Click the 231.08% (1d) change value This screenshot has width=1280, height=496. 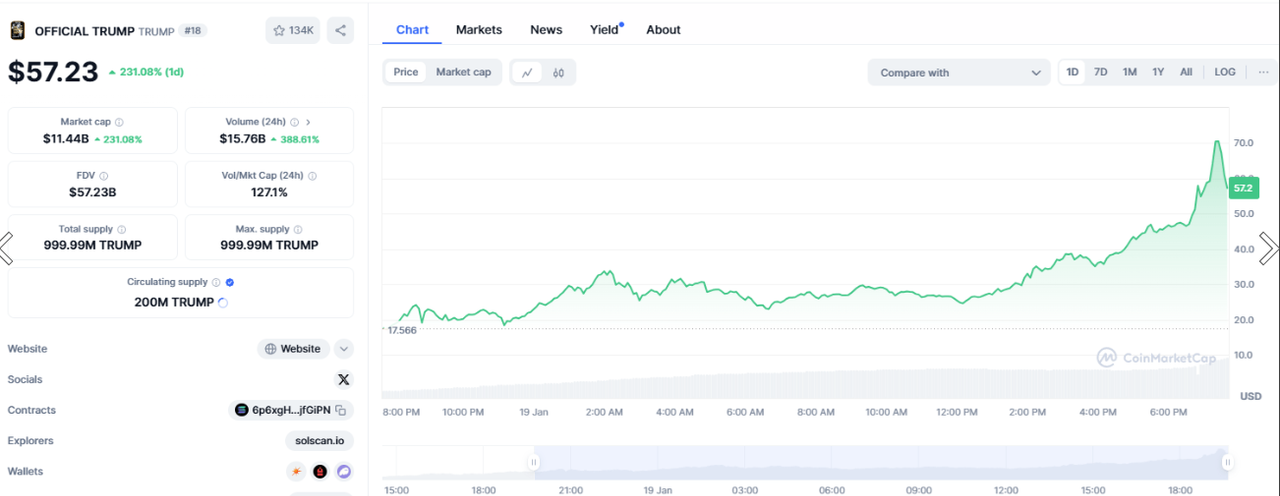click(151, 72)
